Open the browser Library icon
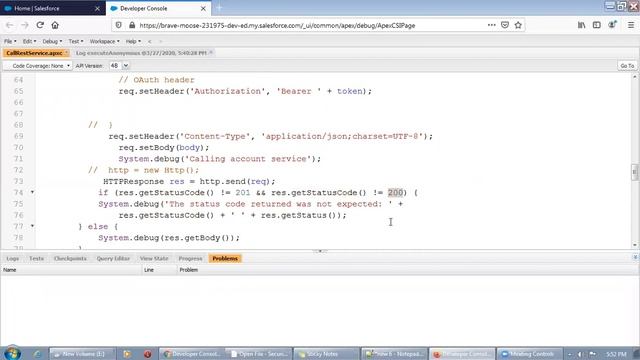 [581, 25]
